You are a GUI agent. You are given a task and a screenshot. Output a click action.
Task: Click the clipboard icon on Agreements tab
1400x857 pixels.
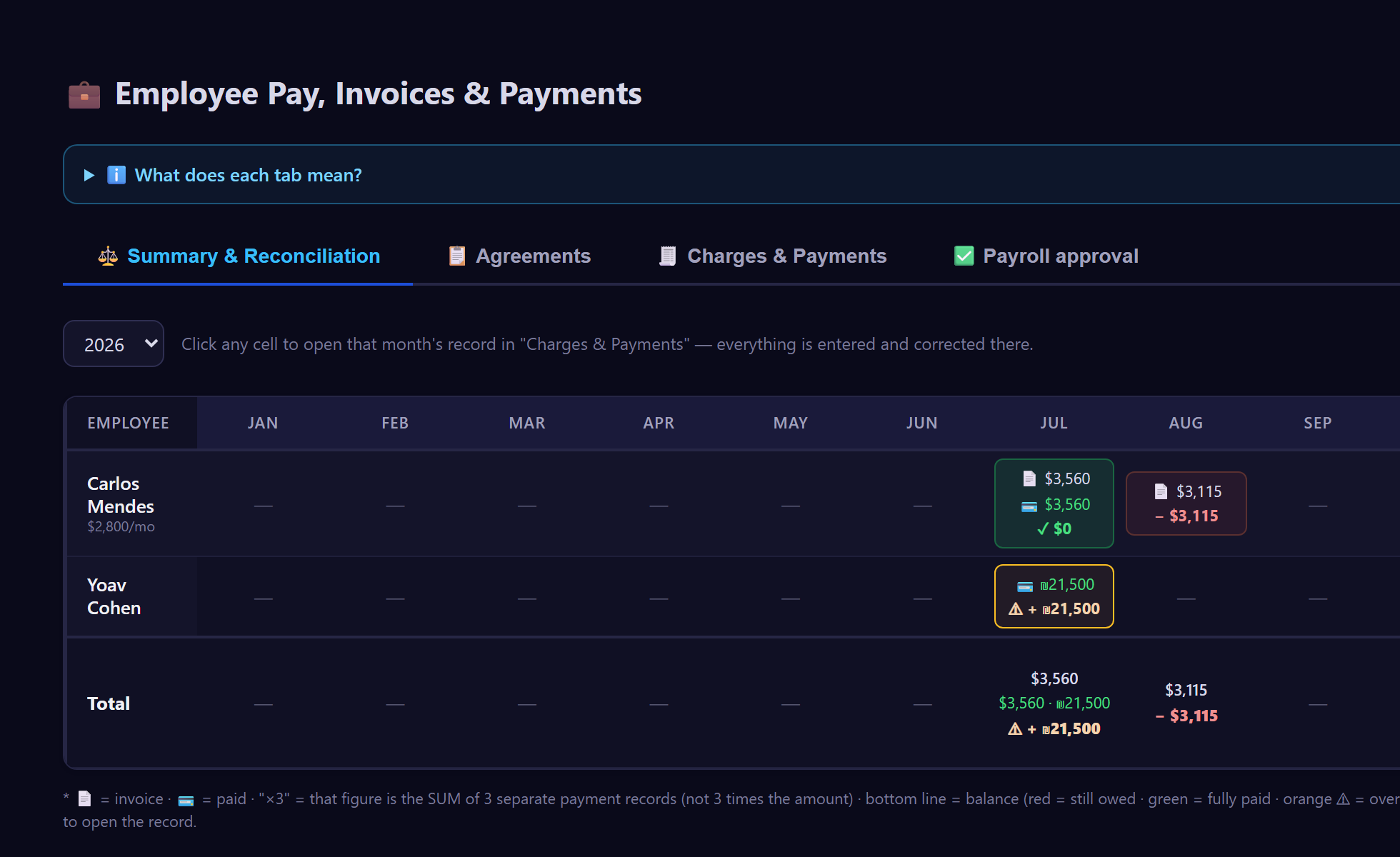pyautogui.click(x=457, y=256)
